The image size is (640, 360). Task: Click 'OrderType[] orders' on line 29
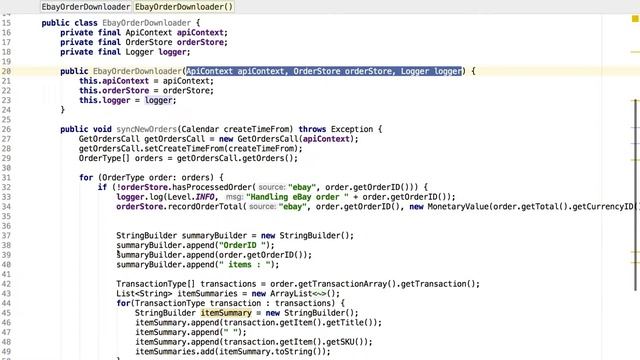121,158
